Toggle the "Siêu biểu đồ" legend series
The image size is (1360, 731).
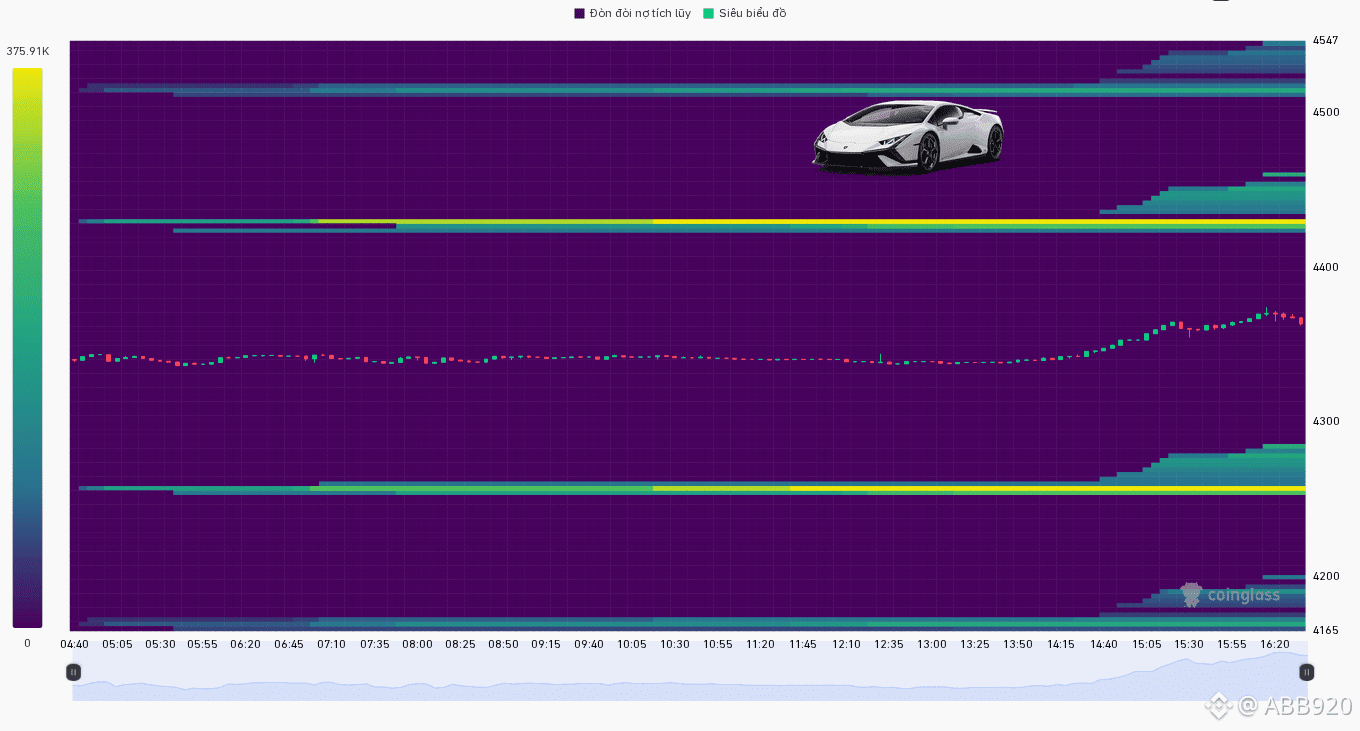(x=752, y=13)
